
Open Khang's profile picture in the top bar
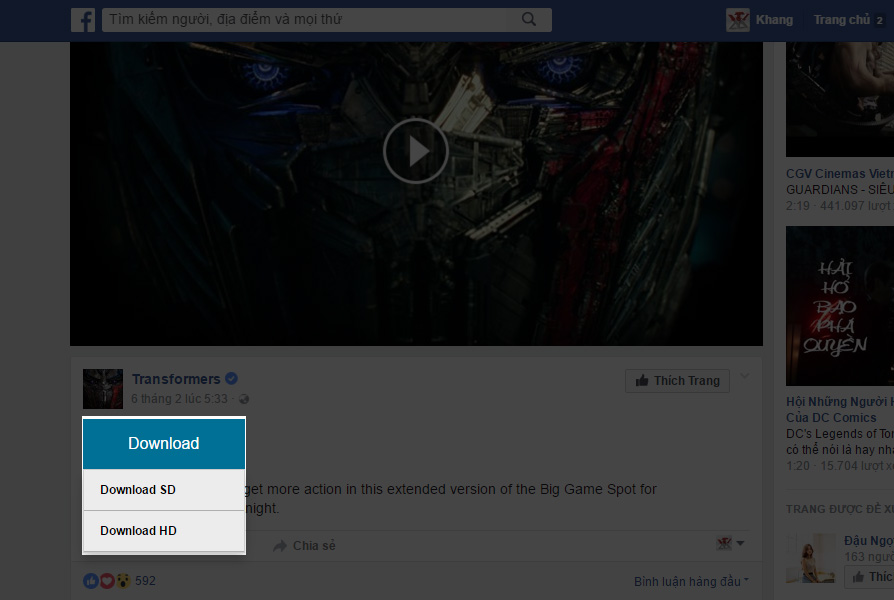(738, 19)
